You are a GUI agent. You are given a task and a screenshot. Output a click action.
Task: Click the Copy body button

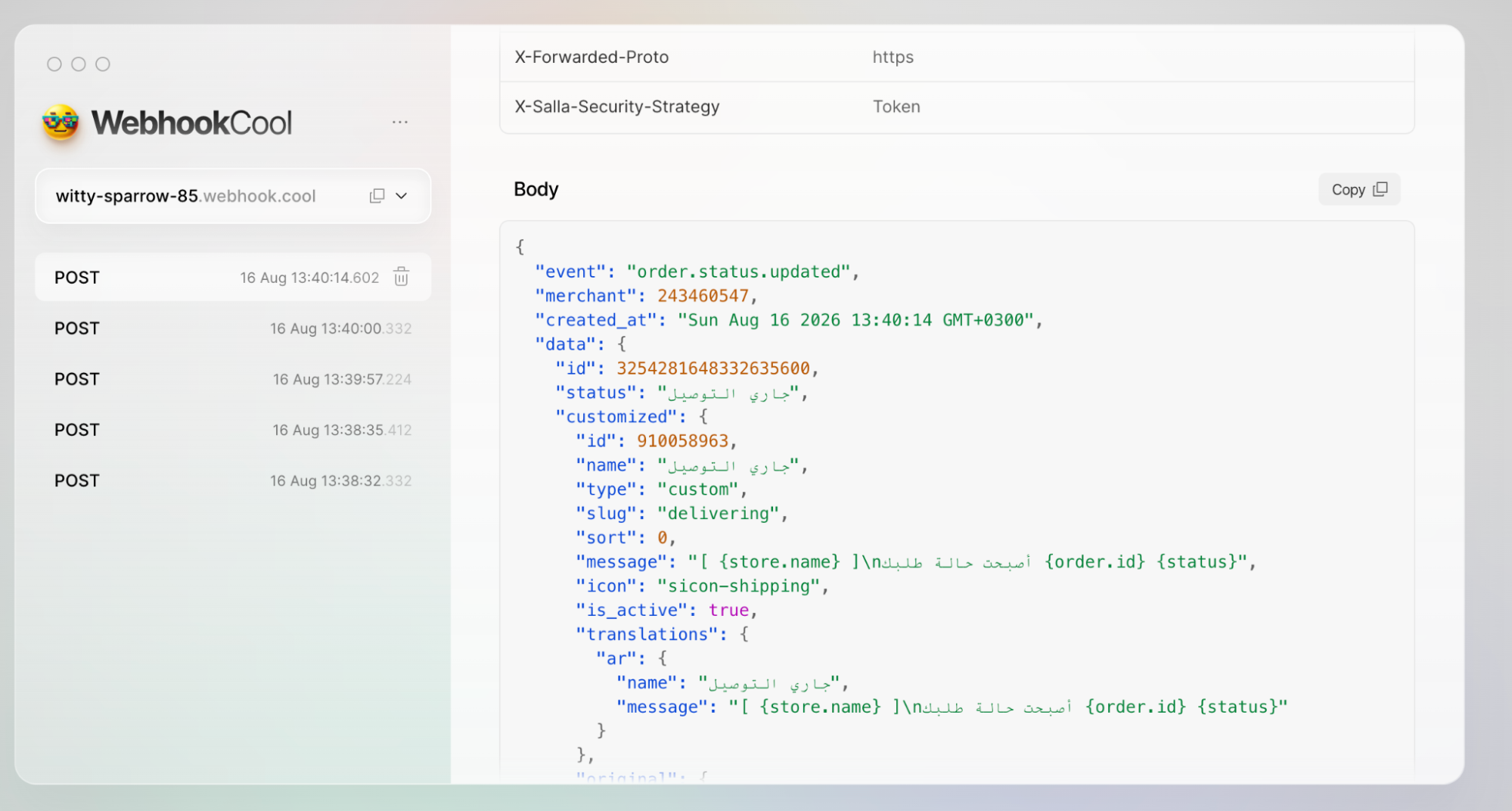point(1359,189)
